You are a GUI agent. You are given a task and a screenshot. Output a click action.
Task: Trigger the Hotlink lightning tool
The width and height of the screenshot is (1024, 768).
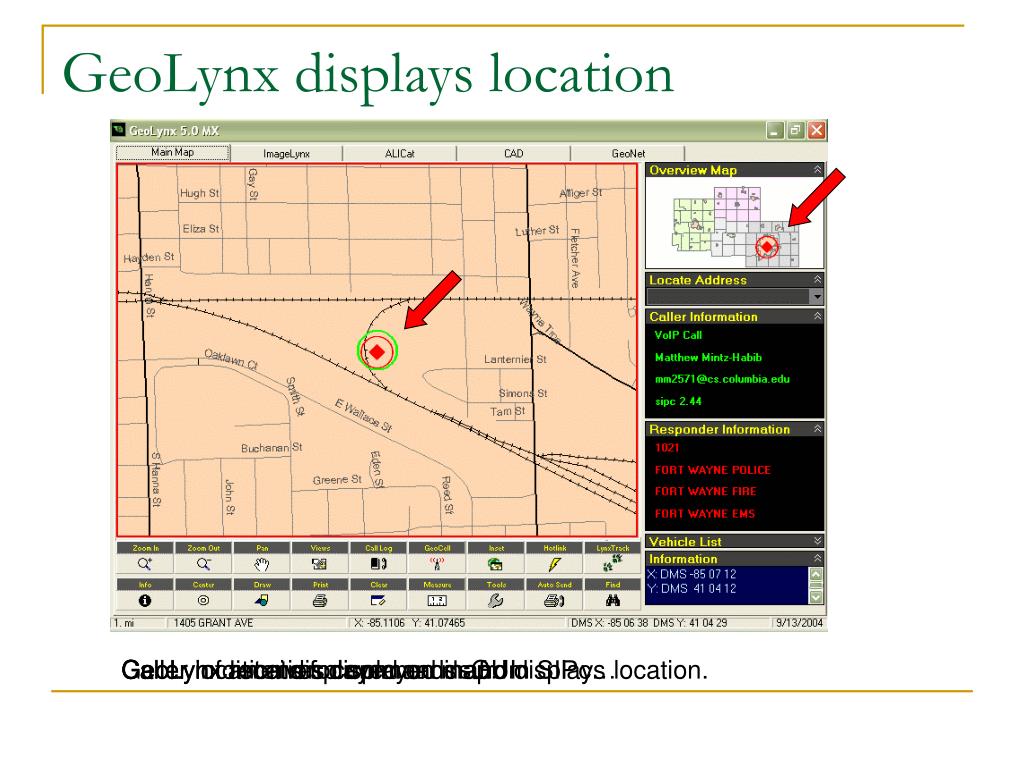(x=554, y=564)
